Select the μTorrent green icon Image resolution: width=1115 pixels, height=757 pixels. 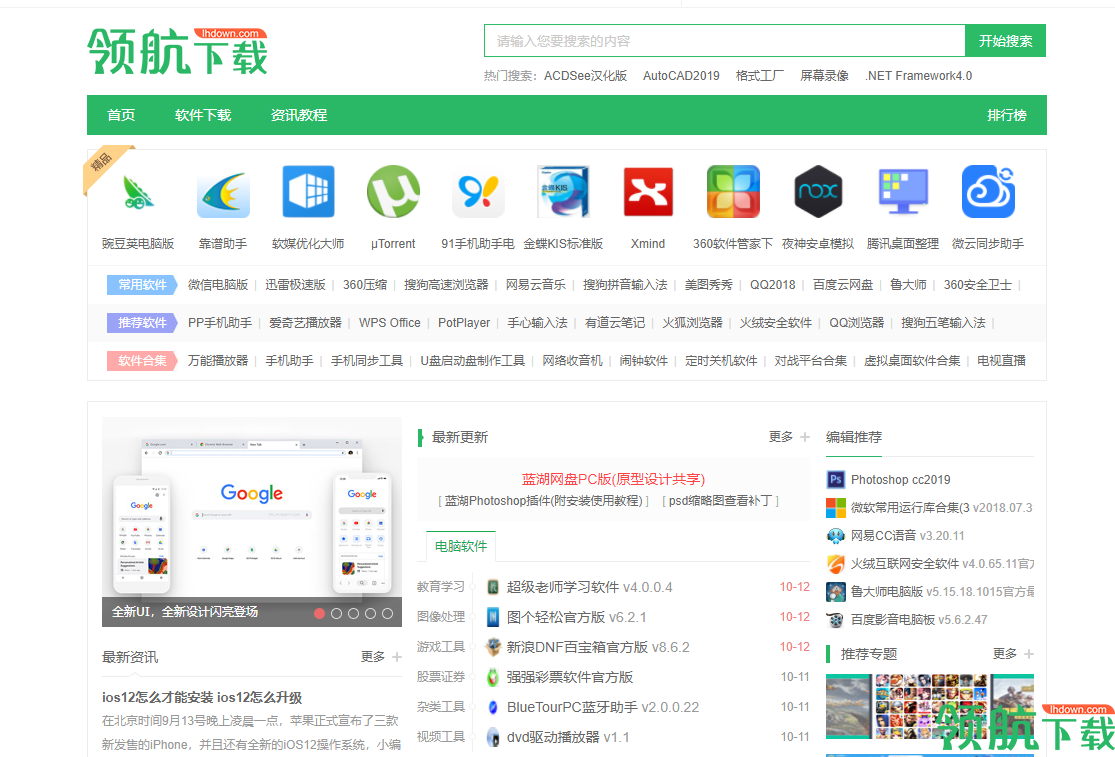[x=393, y=192]
